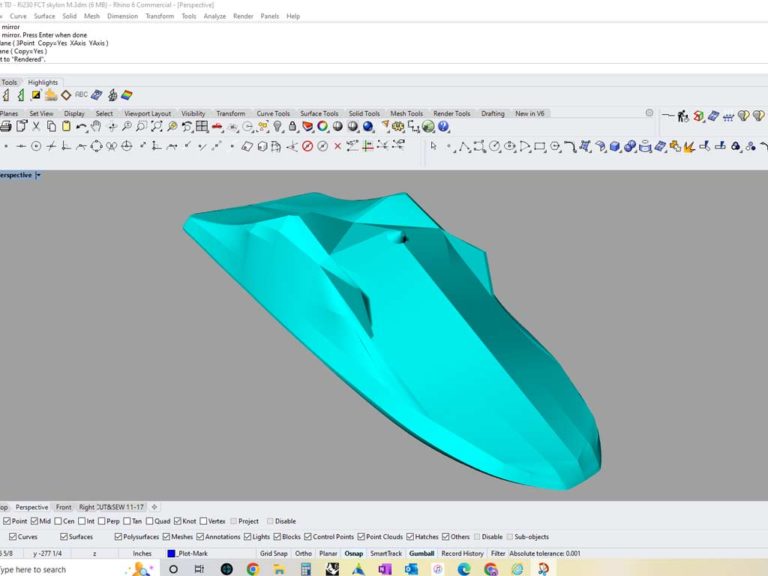Click the Front viewport tab at bottom

(63, 507)
